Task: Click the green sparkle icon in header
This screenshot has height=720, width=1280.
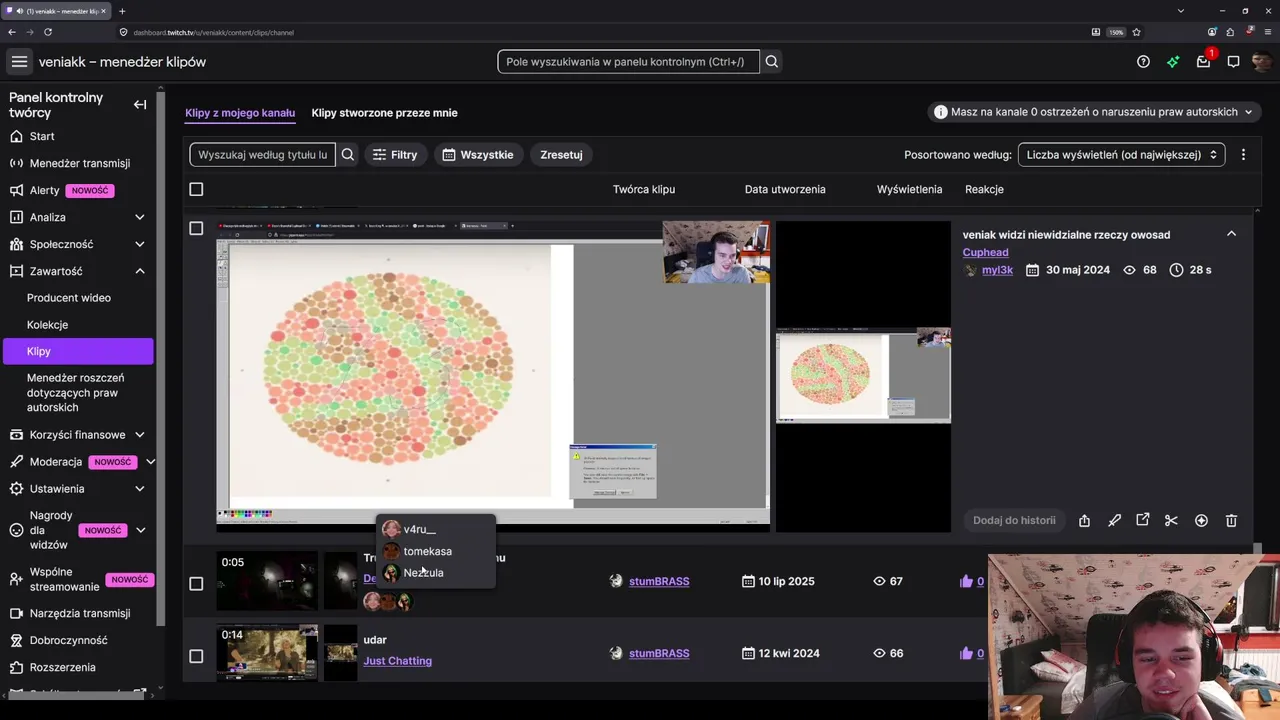Action: (1173, 62)
